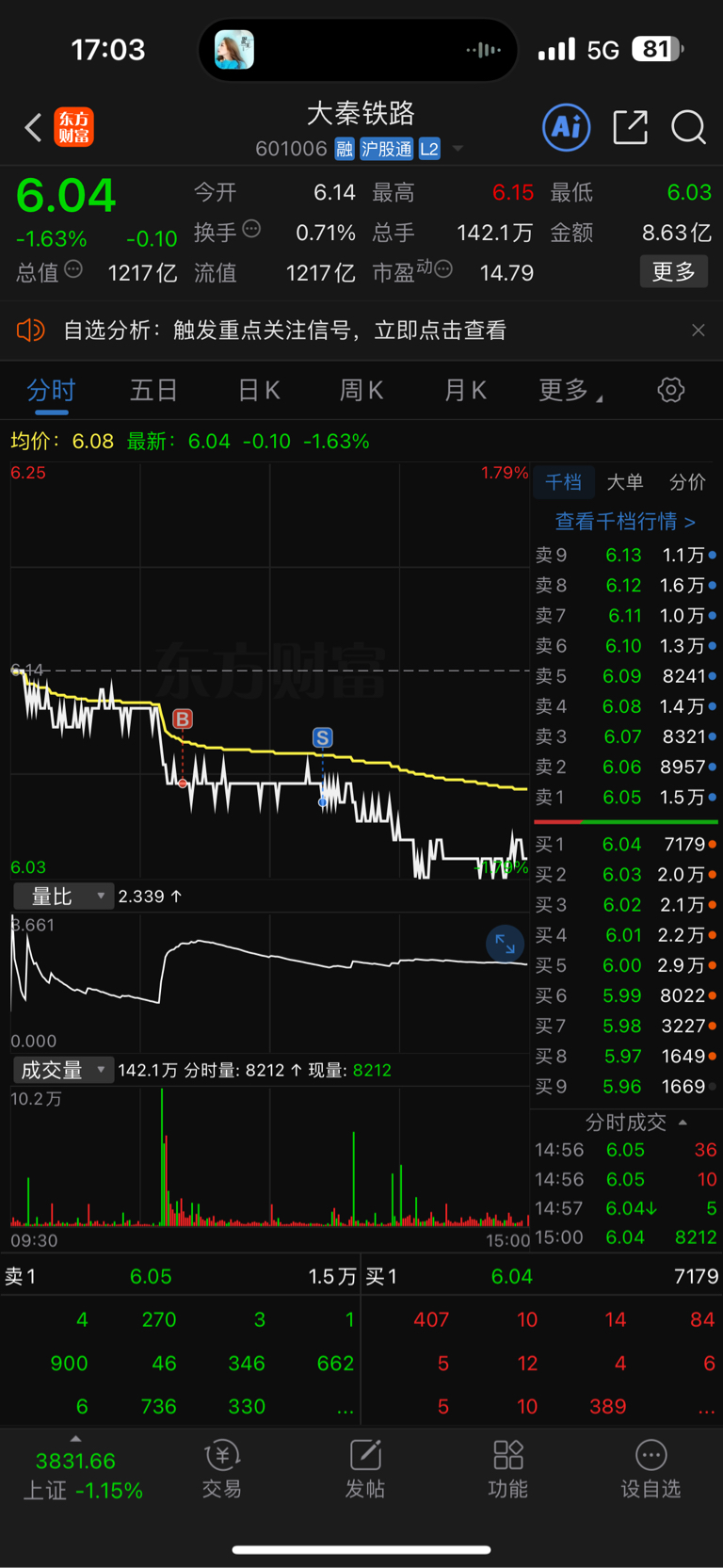Tap 买1 order row at 6.04
The height and width of the screenshot is (1568, 723).
(x=626, y=845)
